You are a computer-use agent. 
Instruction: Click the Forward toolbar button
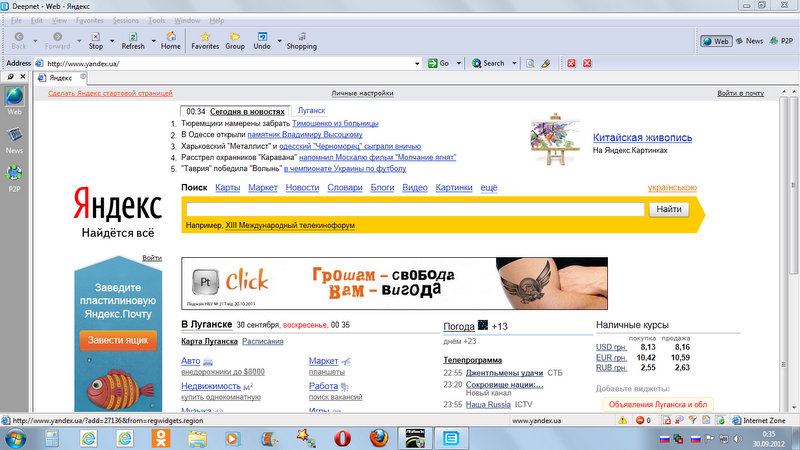(57, 40)
